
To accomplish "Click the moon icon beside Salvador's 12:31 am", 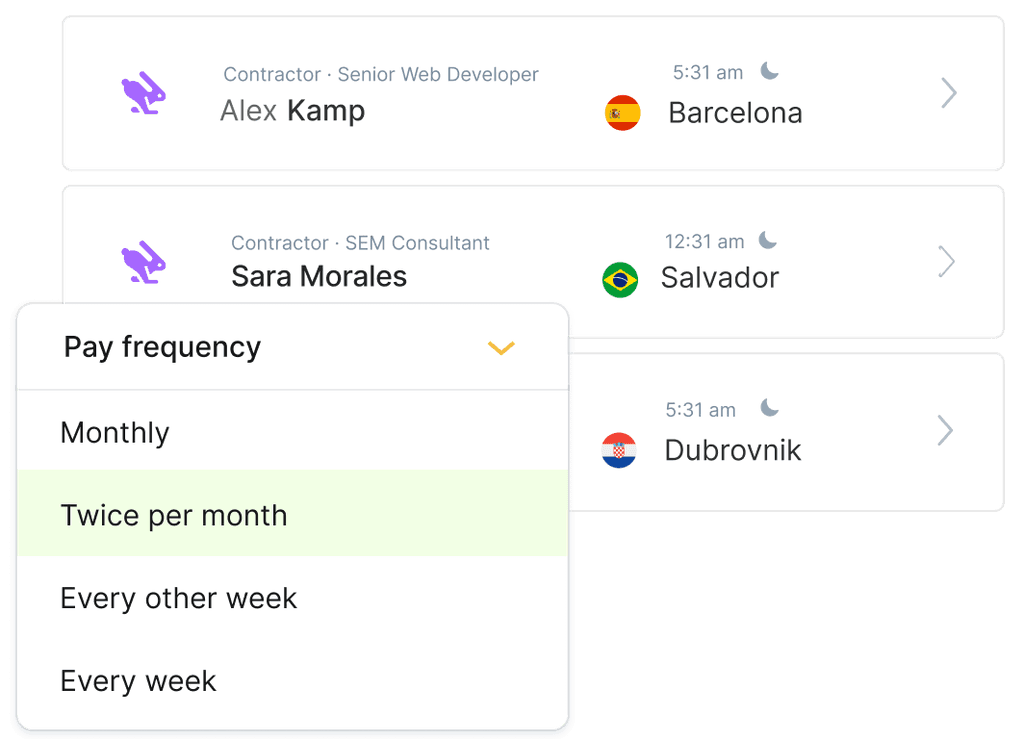I will [767, 240].
